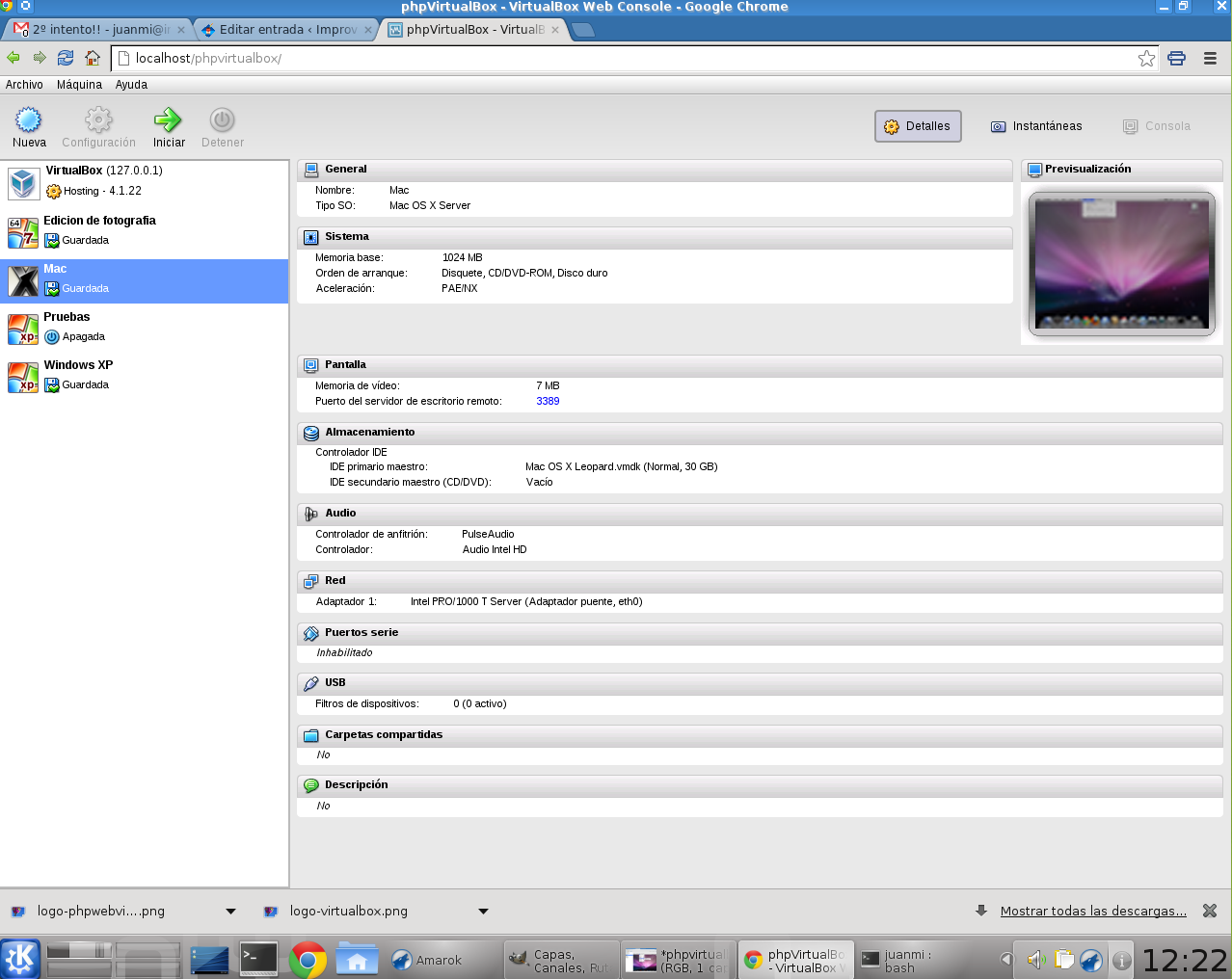Reload the page in Chrome
This screenshot has height=979, width=1232.
point(66,58)
